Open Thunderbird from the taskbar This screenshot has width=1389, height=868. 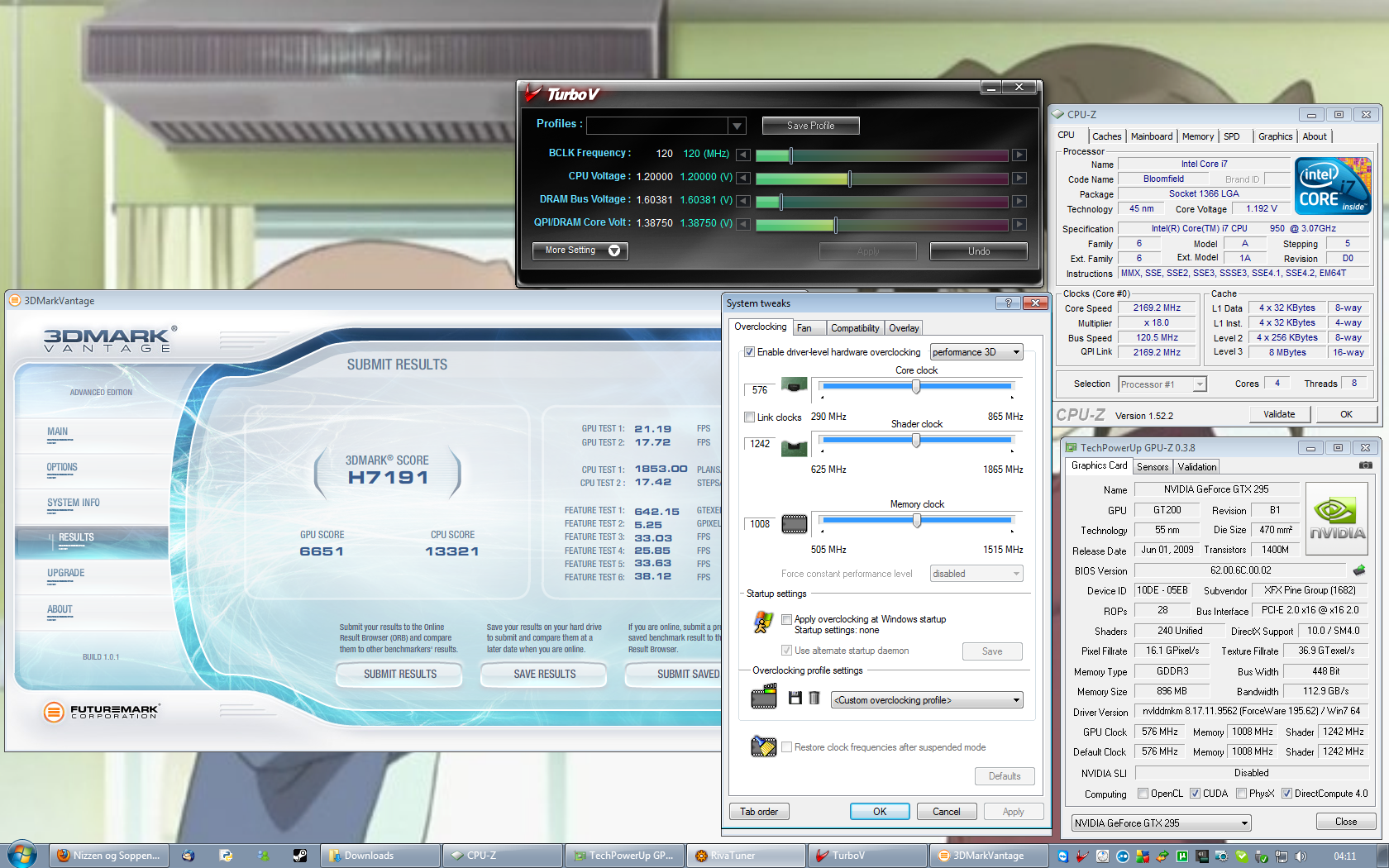pos(188,856)
